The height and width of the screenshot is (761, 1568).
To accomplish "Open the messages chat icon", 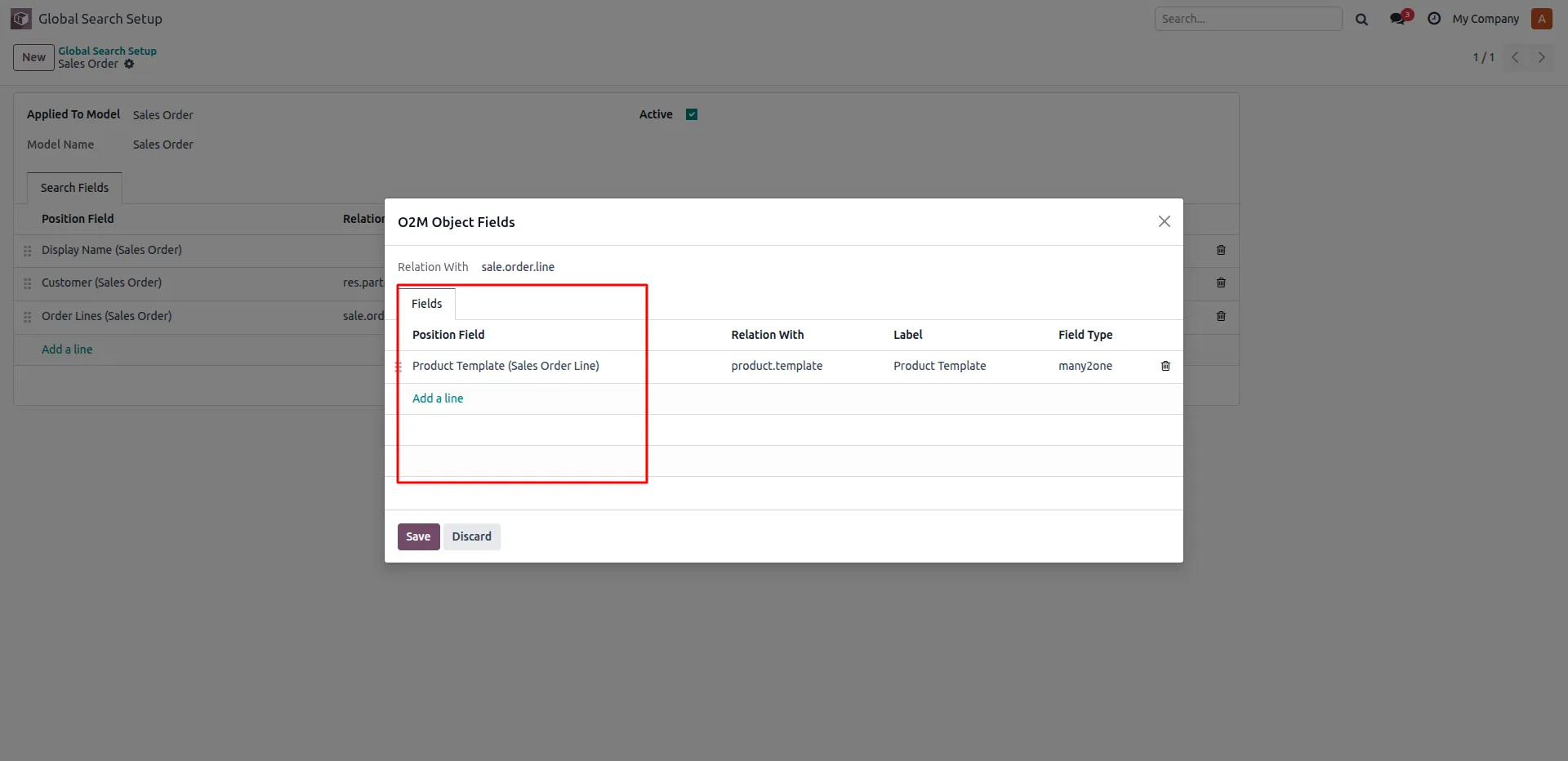I will [1400, 18].
